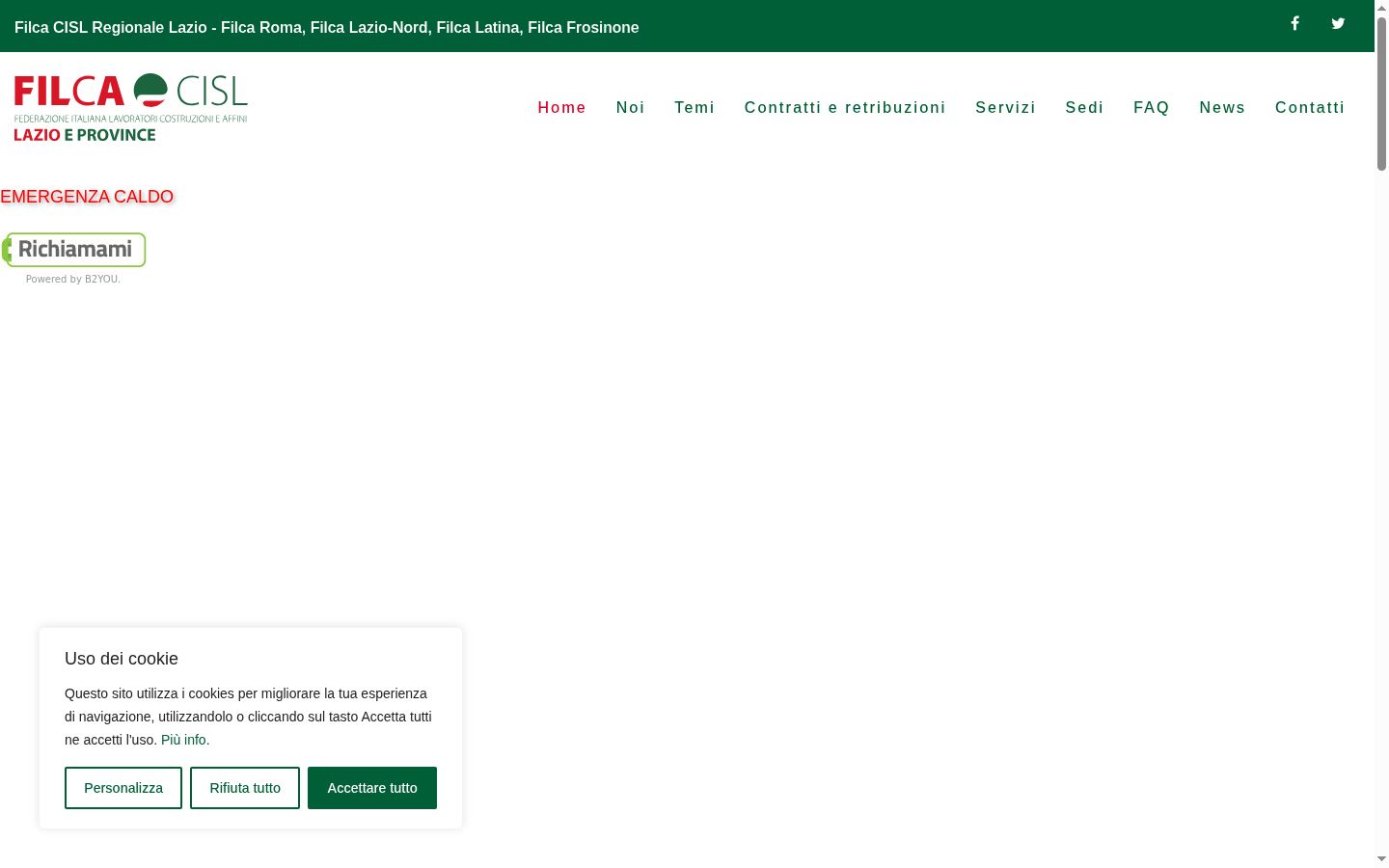This screenshot has width=1389, height=868.
Task: Open the News menu item
Action: (1222, 107)
